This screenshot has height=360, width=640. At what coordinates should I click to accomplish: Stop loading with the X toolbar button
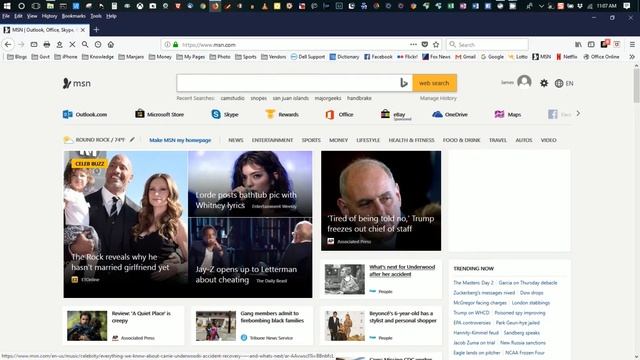pos(72,44)
